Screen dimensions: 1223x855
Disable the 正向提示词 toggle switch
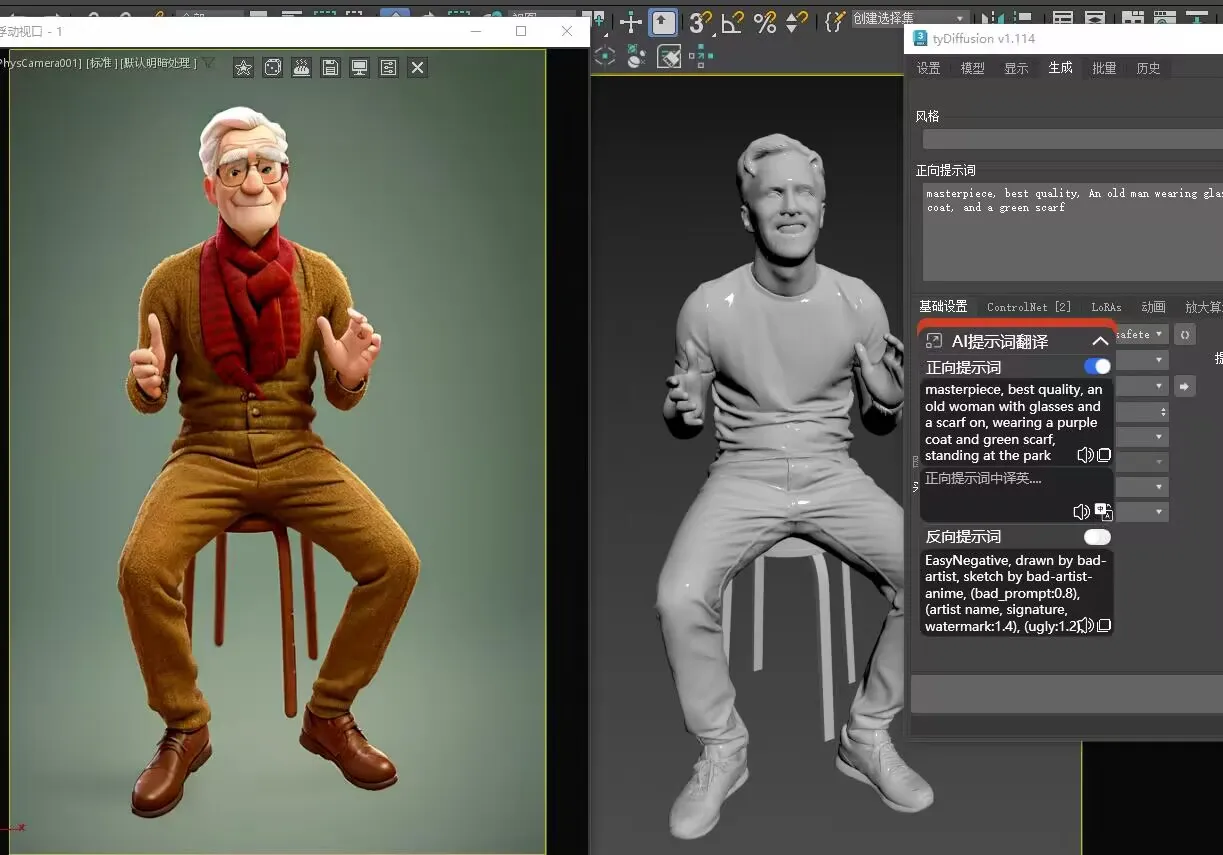pos(1097,367)
